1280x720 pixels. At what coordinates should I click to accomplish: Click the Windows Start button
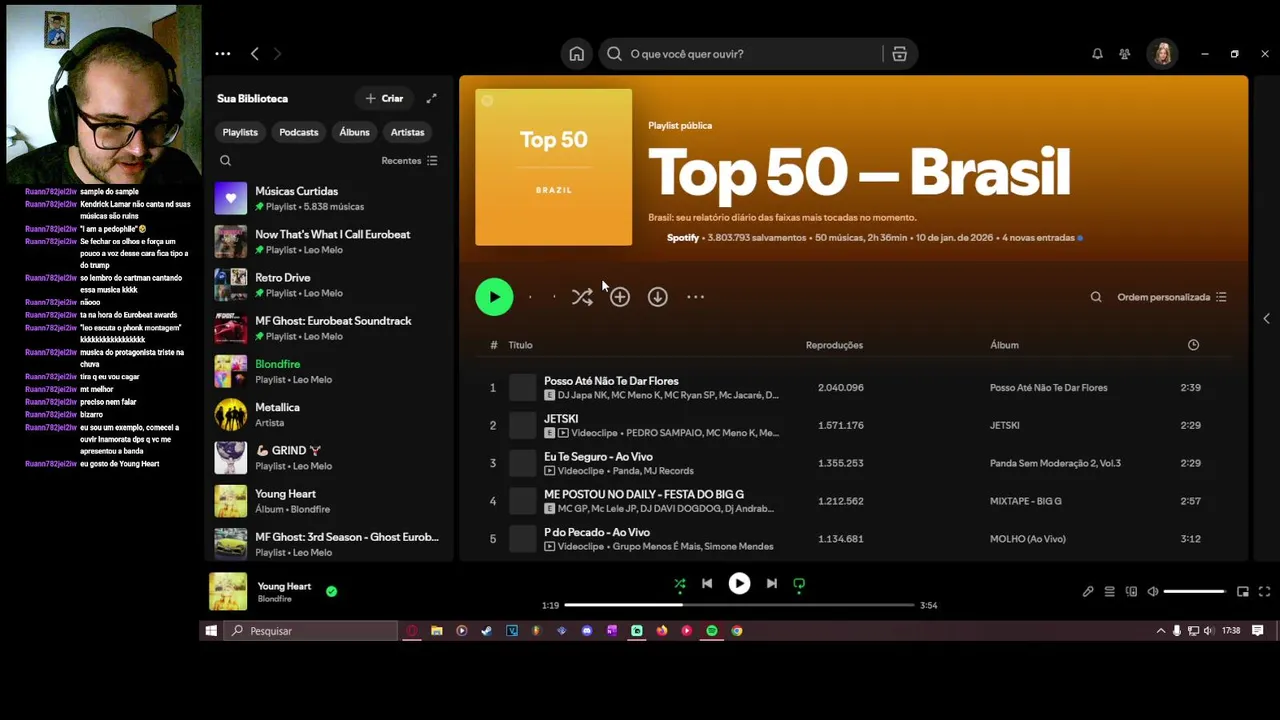tap(211, 631)
